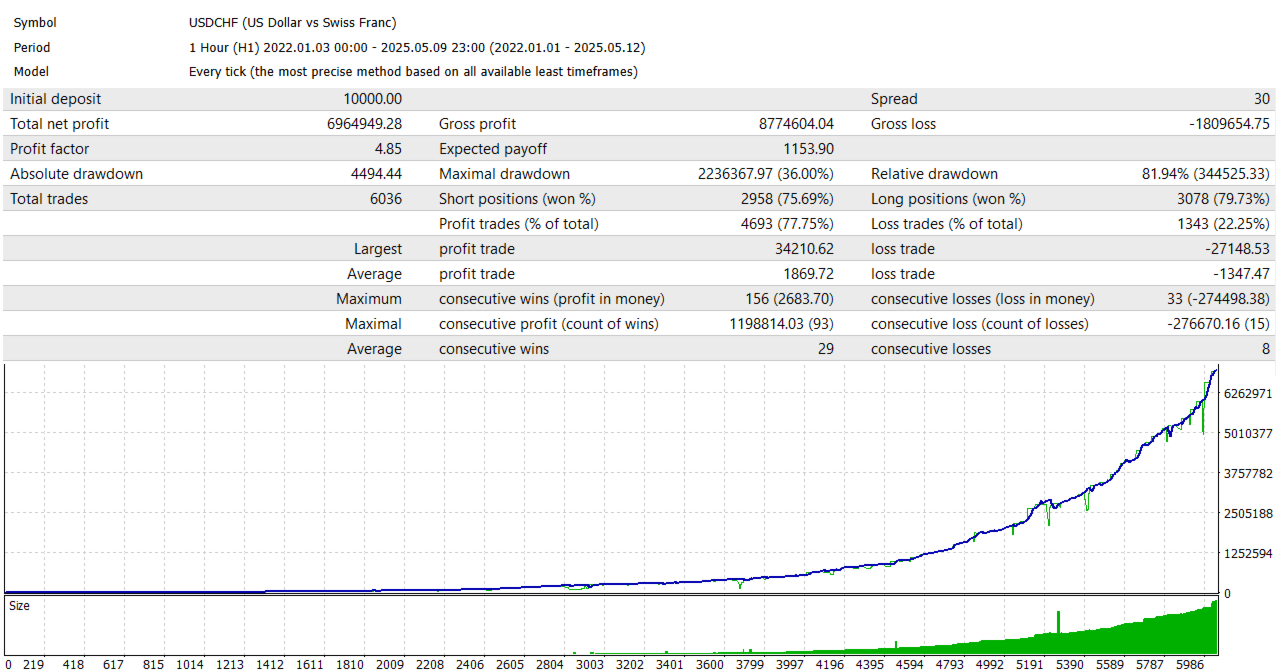The width and height of the screenshot is (1279, 670).
Task: Select the Spread value 30
Action: click(1262, 99)
